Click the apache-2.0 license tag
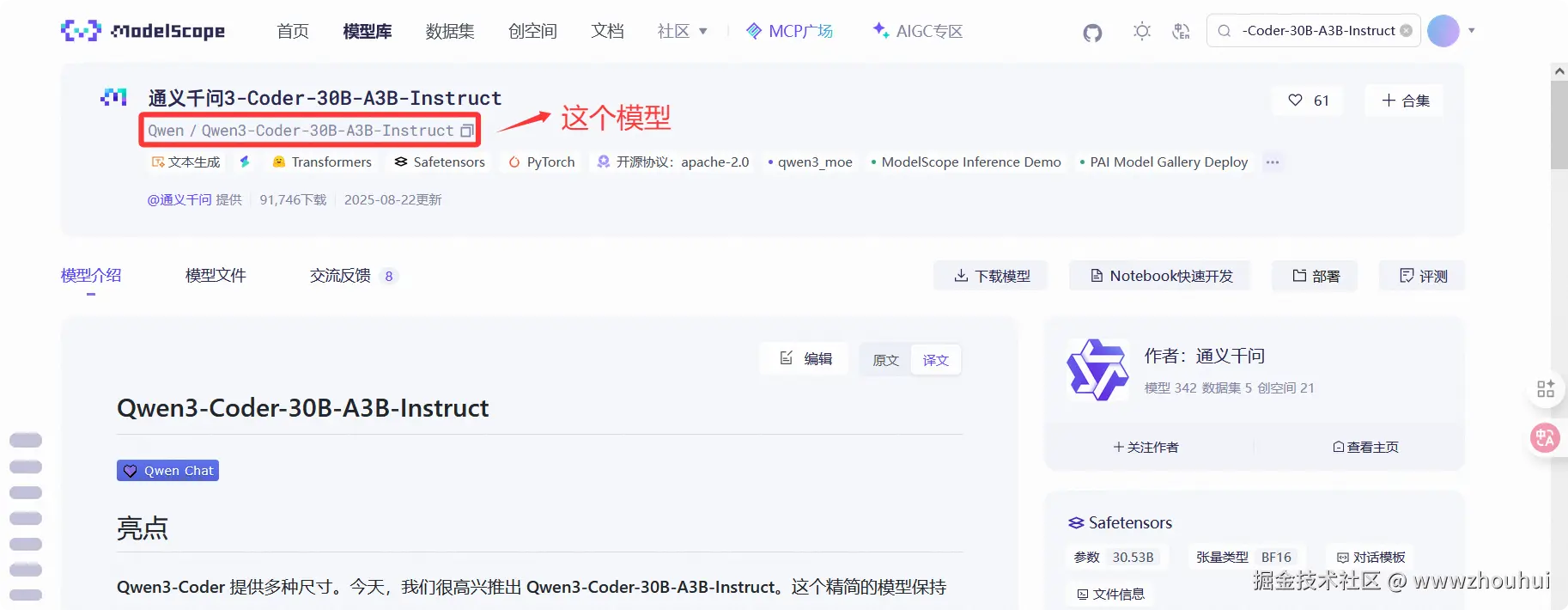 (673, 162)
